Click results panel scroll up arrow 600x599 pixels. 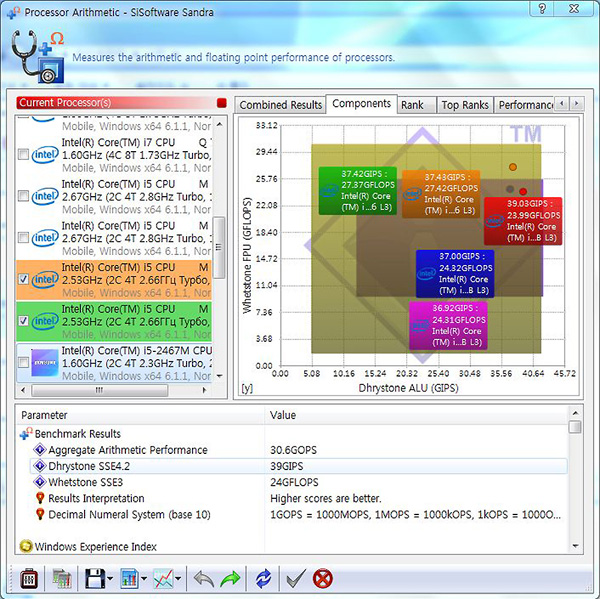(575, 413)
